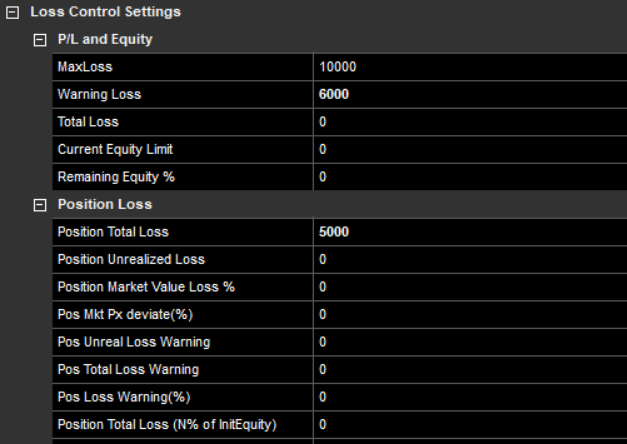Collapse the P/L and Equity group
The width and height of the screenshot is (627, 444).
pyautogui.click(x=40, y=40)
